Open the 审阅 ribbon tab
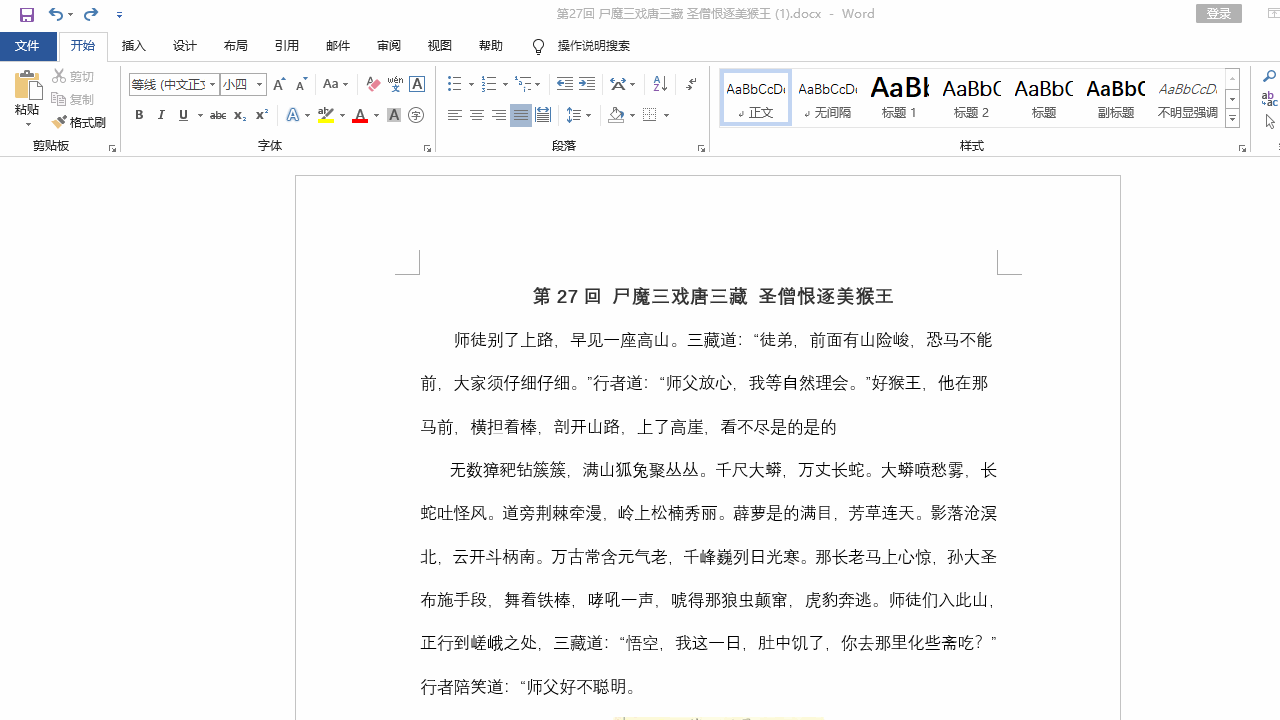1280x720 pixels. pos(389,45)
